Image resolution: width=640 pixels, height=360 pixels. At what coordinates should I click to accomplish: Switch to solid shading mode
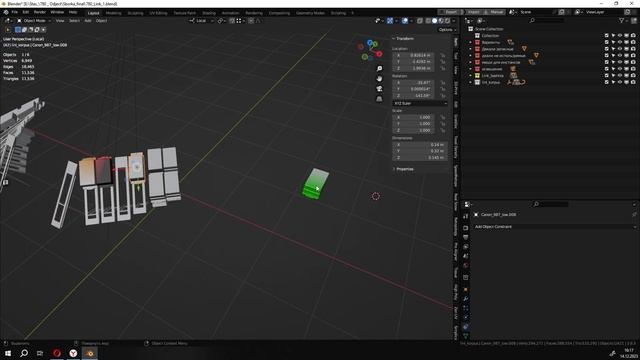(x=434, y=20)
